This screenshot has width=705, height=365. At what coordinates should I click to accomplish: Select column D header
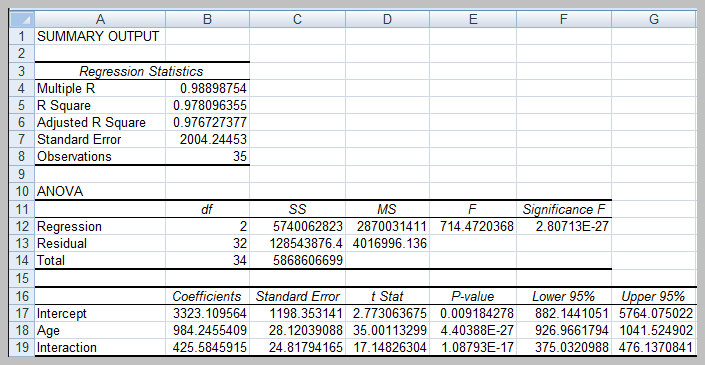click(387, 19)
